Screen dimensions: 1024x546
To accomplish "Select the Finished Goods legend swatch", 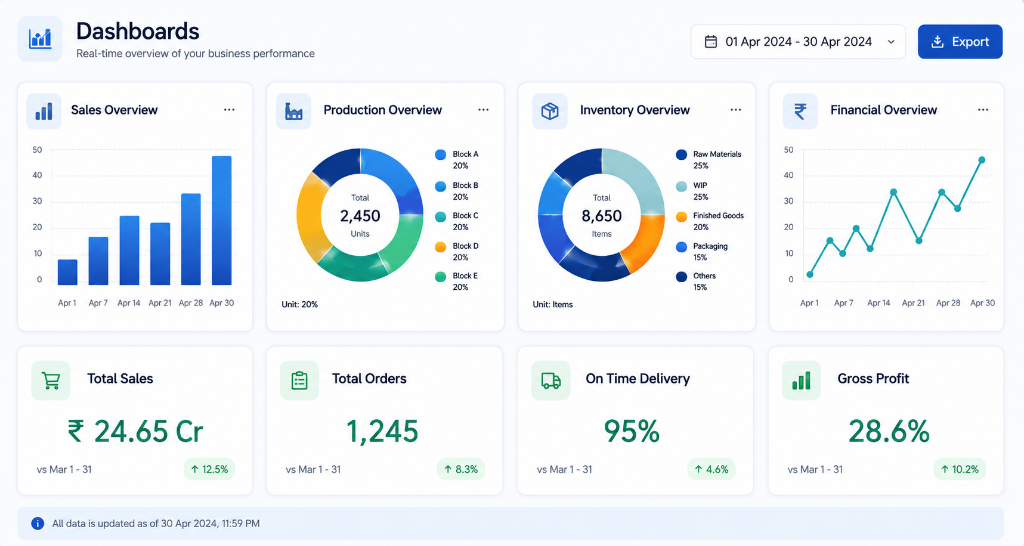I will click(681, 216).
